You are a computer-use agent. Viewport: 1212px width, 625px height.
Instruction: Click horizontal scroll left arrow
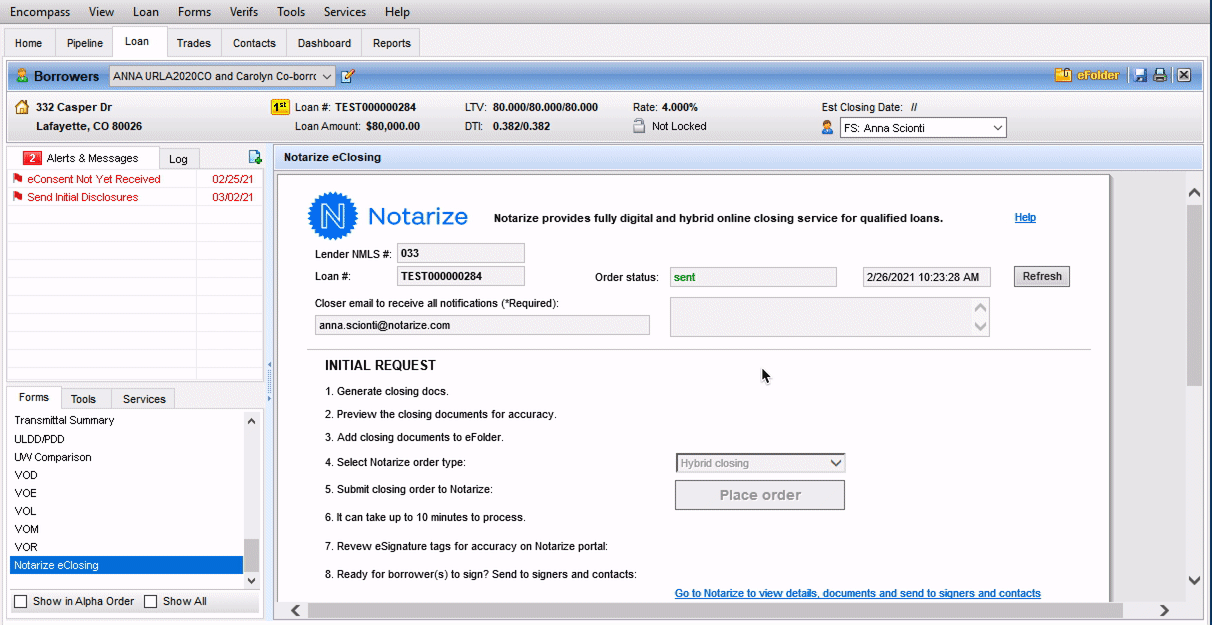coord(295,610)
